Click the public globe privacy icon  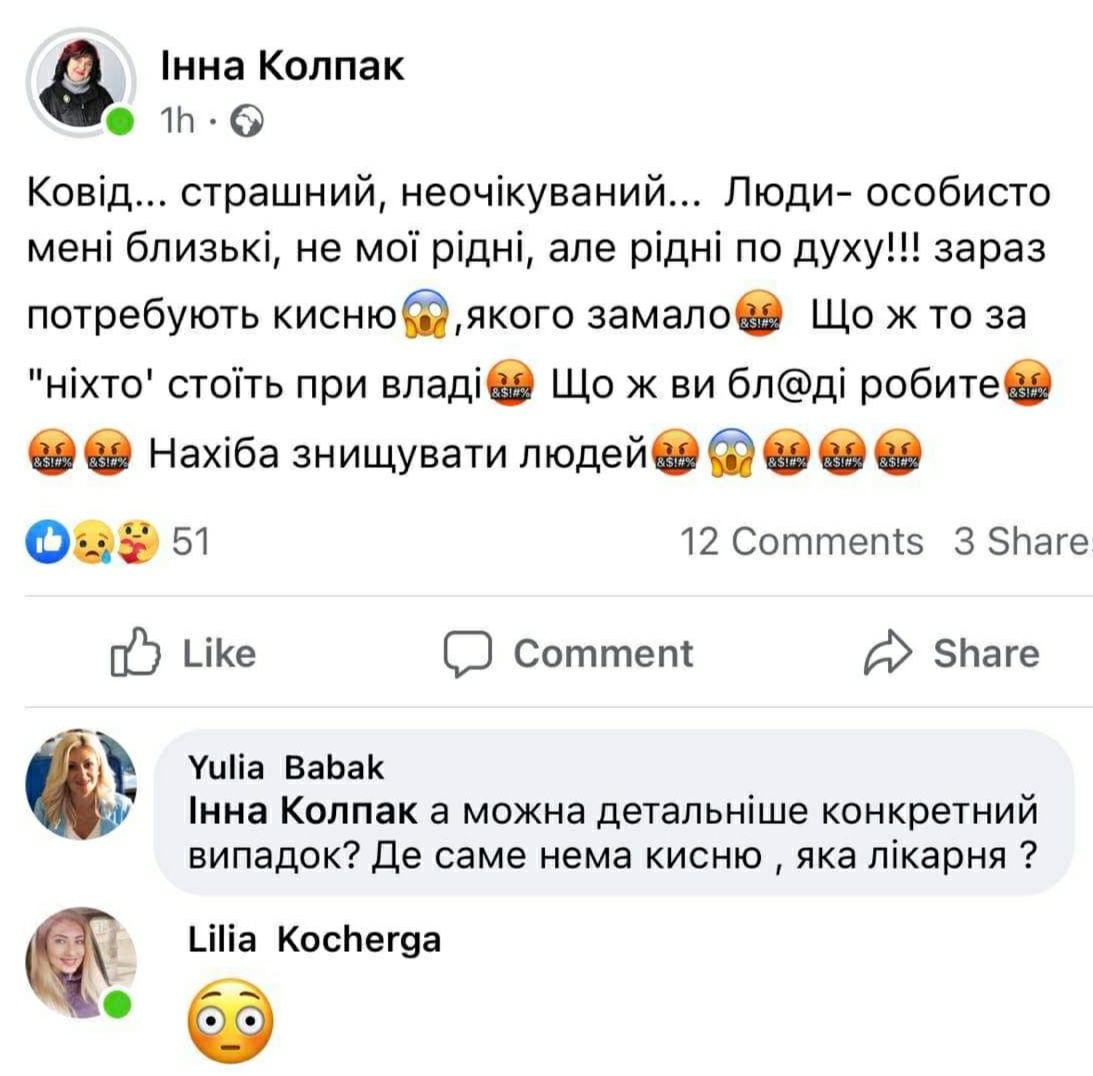[247, 121]
